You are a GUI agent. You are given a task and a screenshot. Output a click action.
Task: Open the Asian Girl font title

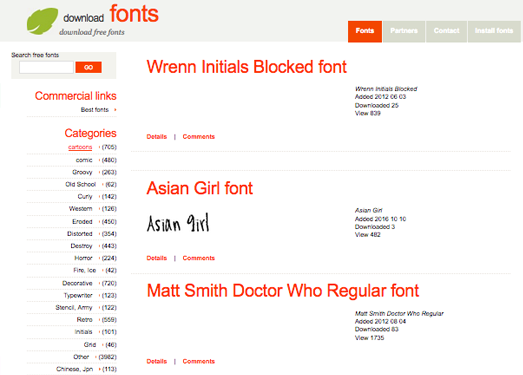pos(200,188)
